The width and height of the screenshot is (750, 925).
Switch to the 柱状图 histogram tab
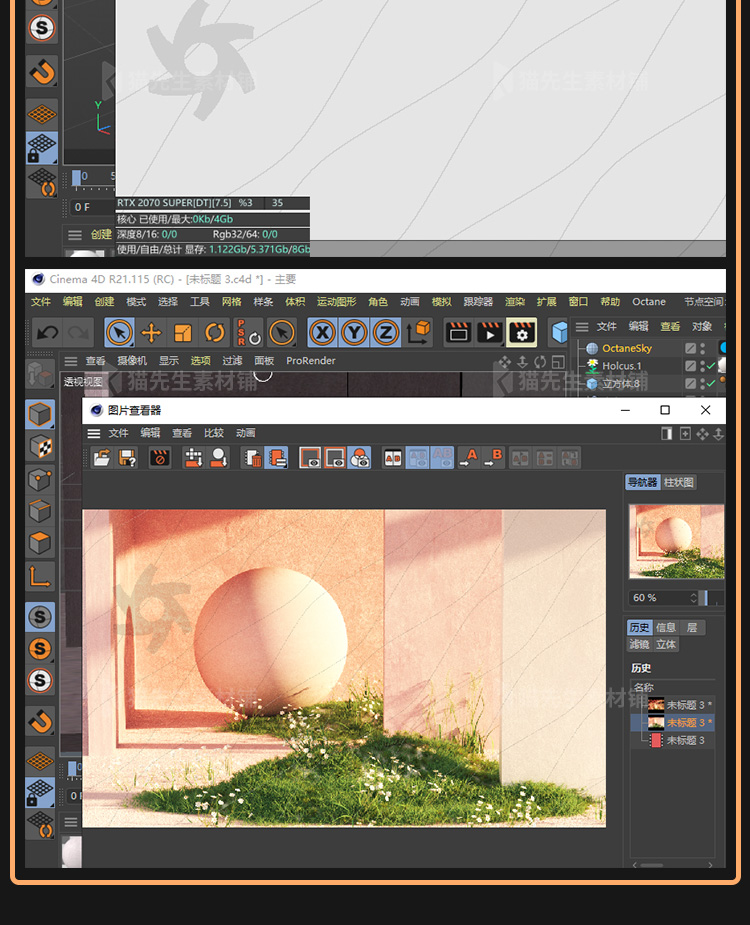pyautogui.click(x=680, y=482)
